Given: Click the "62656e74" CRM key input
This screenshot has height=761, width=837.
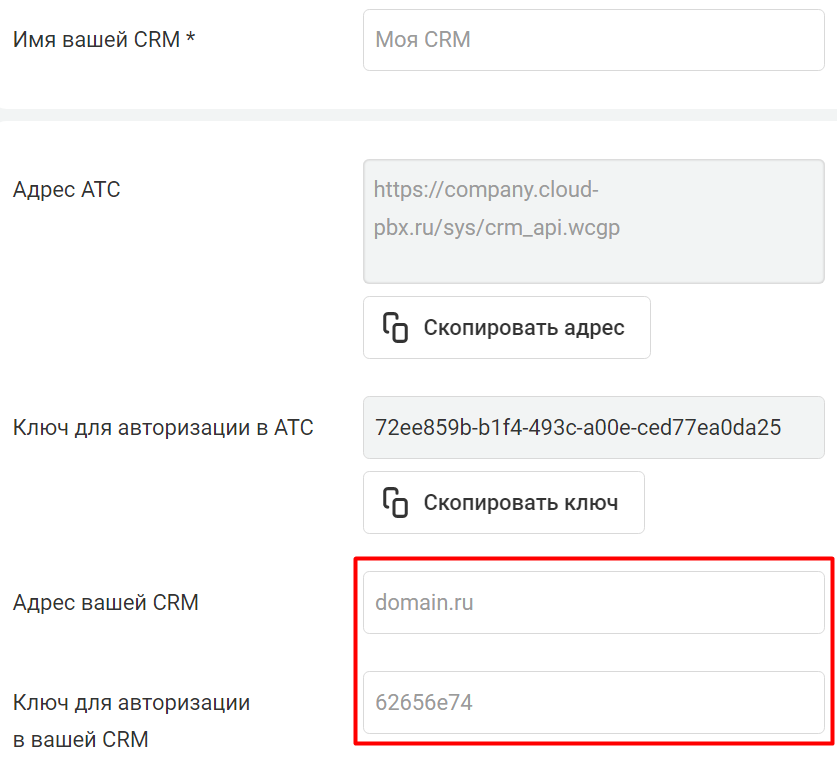Looking at the screenshot, I should point(593,703).
